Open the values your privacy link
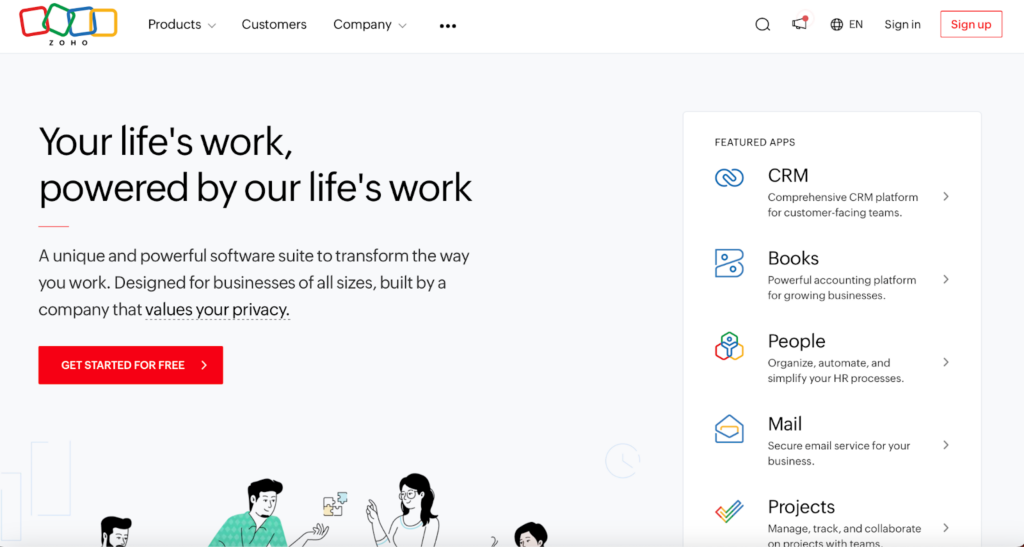Screen dimensions: 1024x547 pyautogui.click(x=217, y=310)
